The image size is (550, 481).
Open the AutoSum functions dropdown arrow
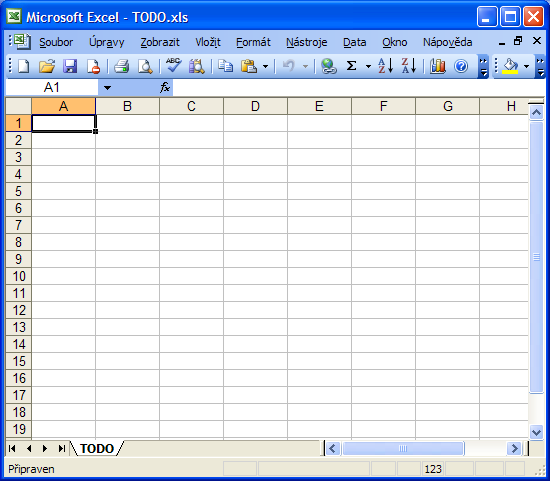click(x=368, y=66)
